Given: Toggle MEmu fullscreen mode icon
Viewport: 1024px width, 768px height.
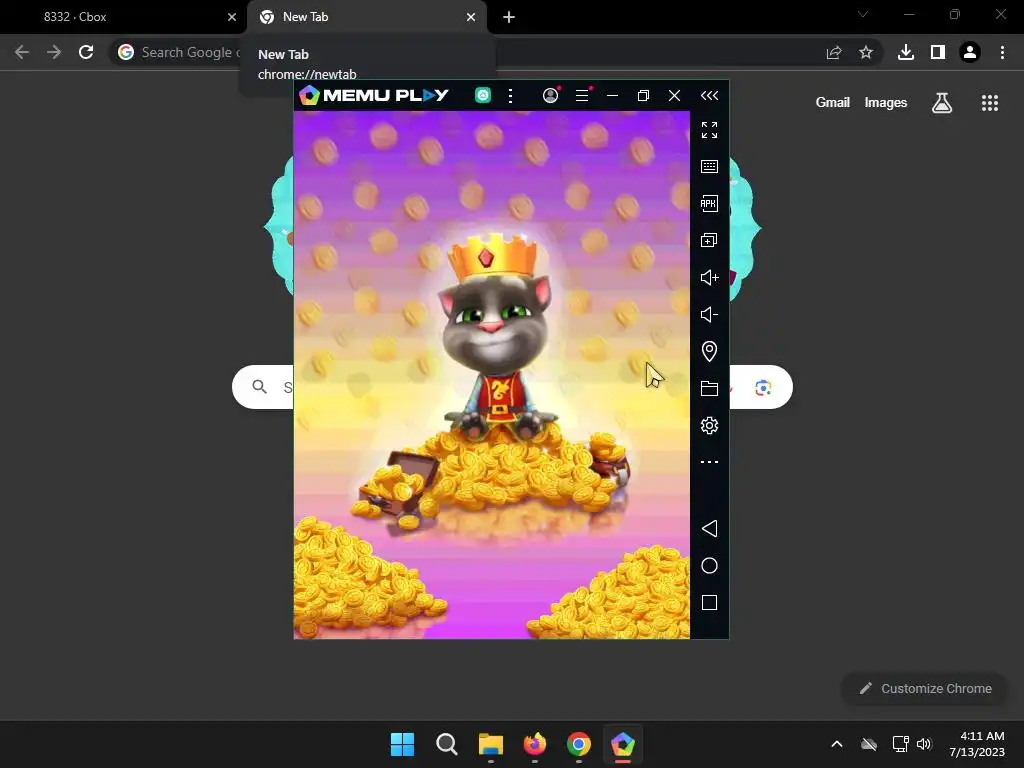Looking at the screenshot, I should [x=709, y=130].
